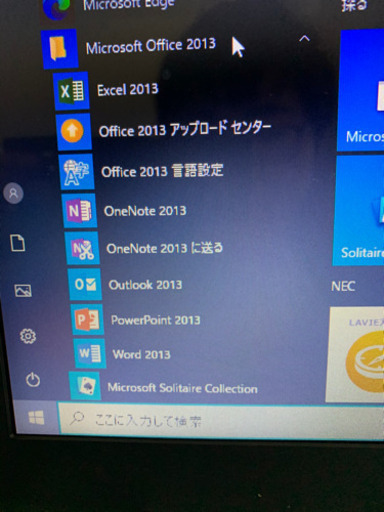Screen dimensions: 384x512
Task: Collapse the Microsoft Office 2013 folder chevron
Action: 304,39
